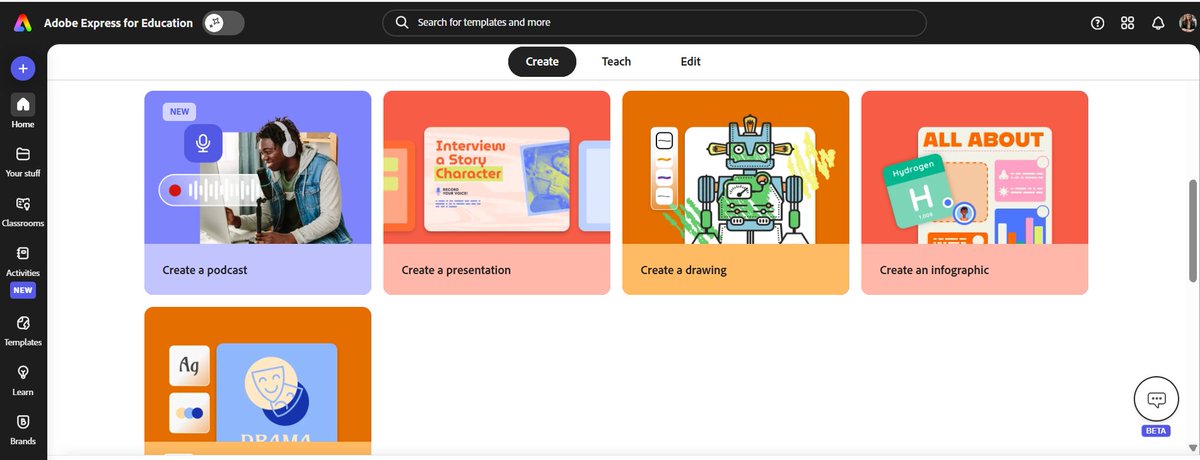Open the Create a podcast card
The height and width of the screenshot is (460, 1200).
257,192
